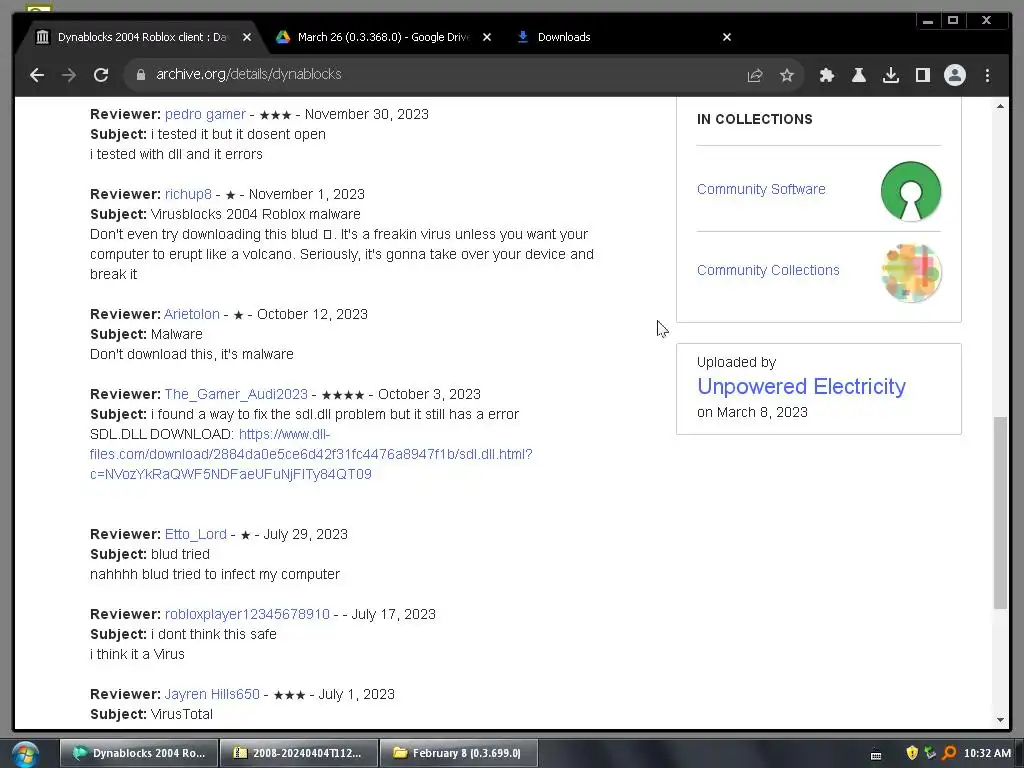Click the vertical scrollbar thumb
Screen dimensions: 1024x768
click(x=1000, y=513)
